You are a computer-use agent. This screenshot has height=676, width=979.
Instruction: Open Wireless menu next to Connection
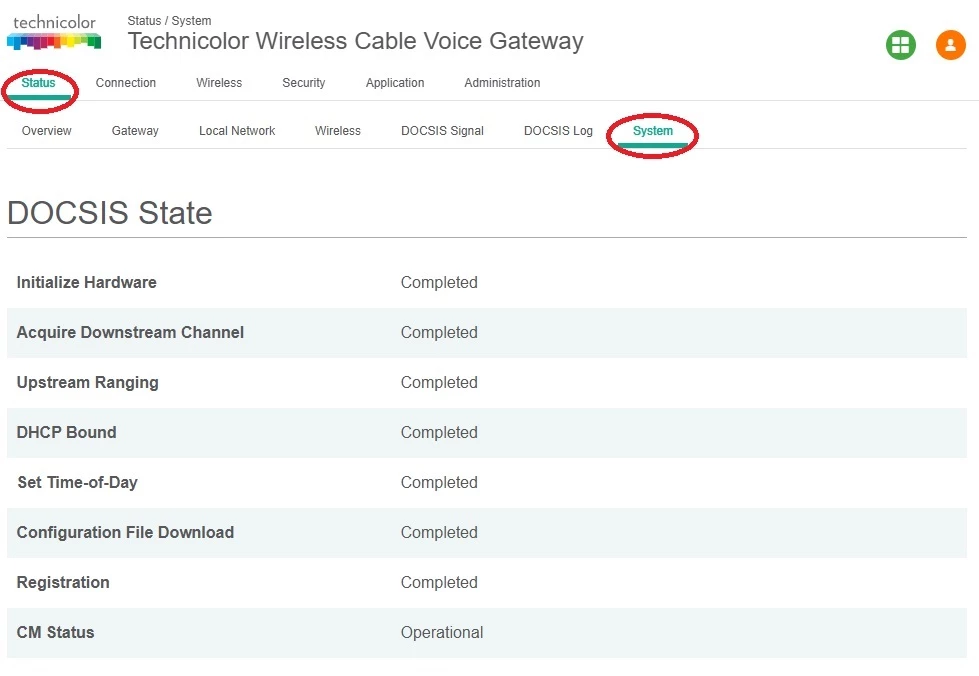click(219, 83)
